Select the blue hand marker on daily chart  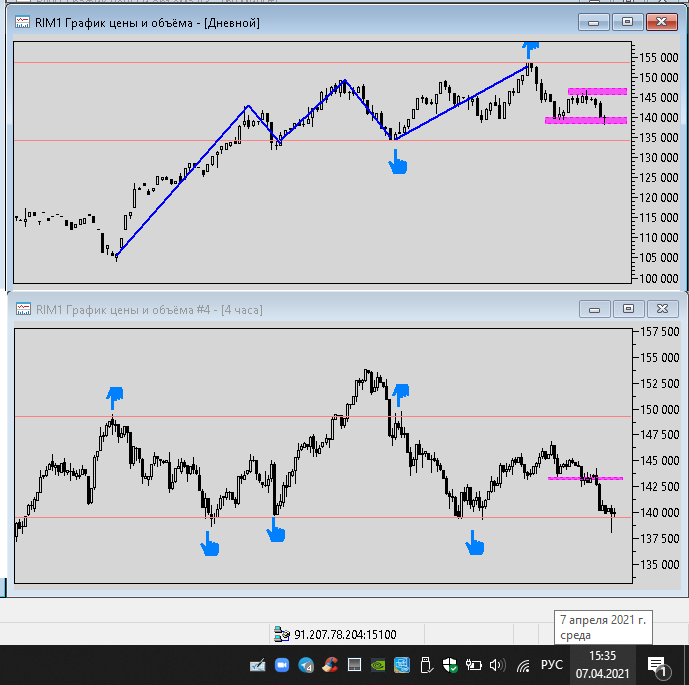point(398,162)
